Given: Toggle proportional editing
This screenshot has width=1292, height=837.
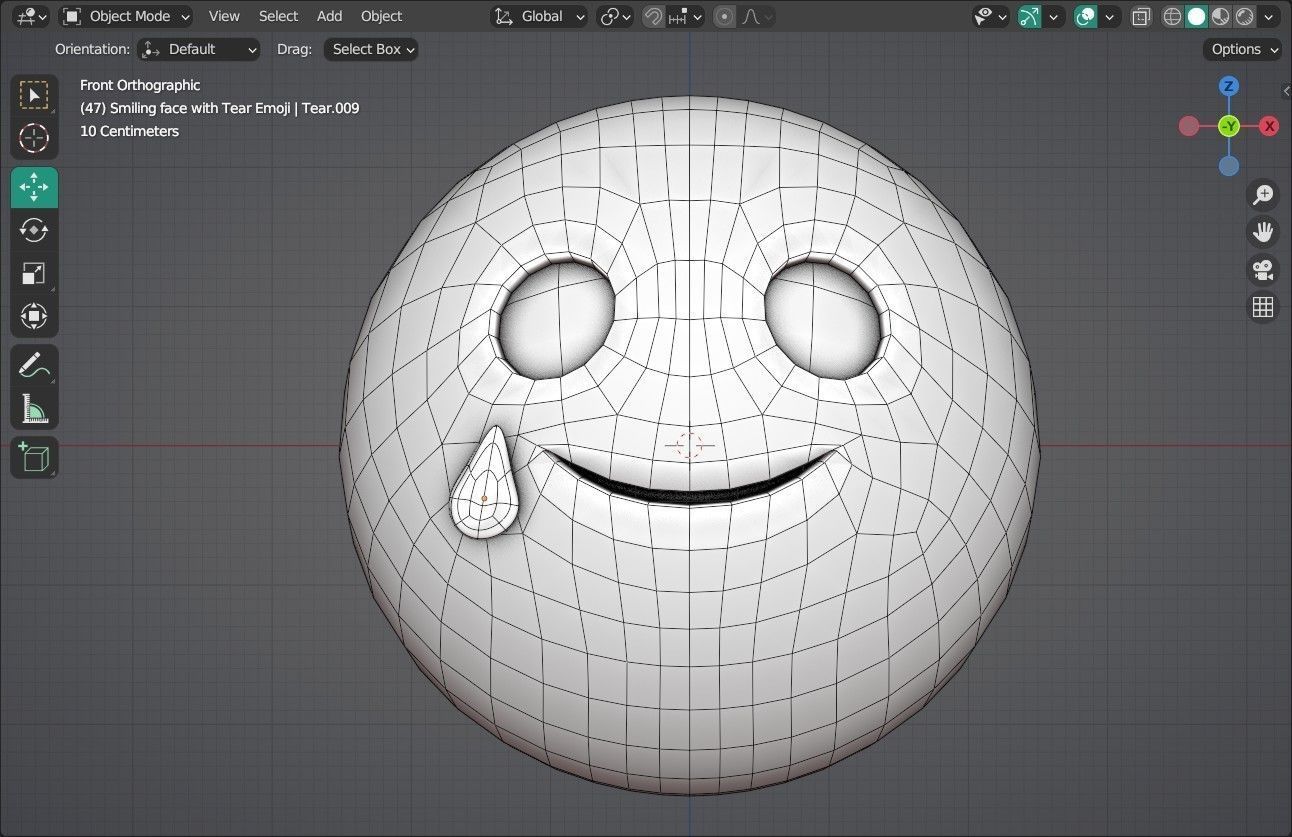Looking at the screenshot, I should point(725,16).
